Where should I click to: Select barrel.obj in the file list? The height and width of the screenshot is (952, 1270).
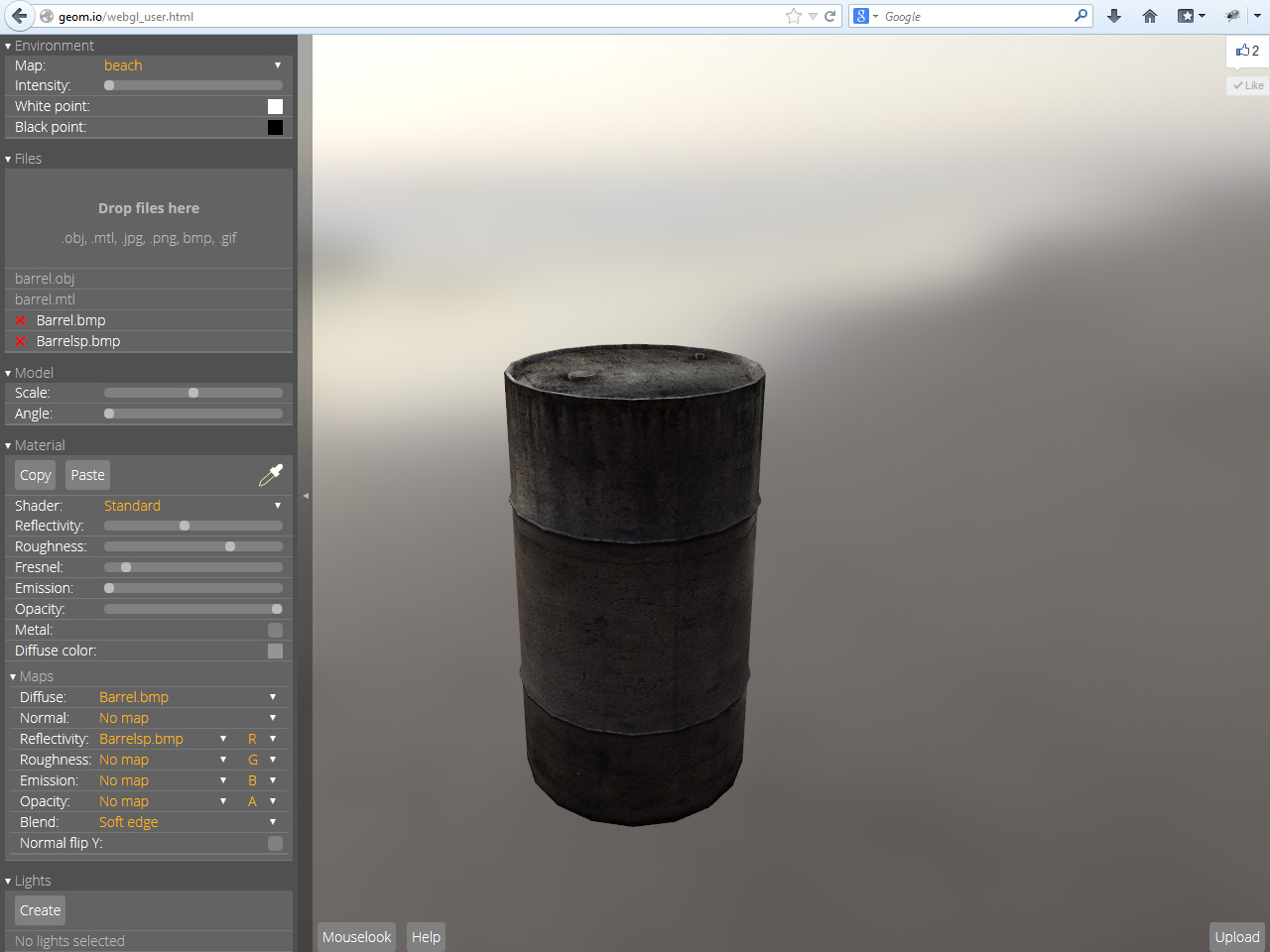tap(45, 279)
